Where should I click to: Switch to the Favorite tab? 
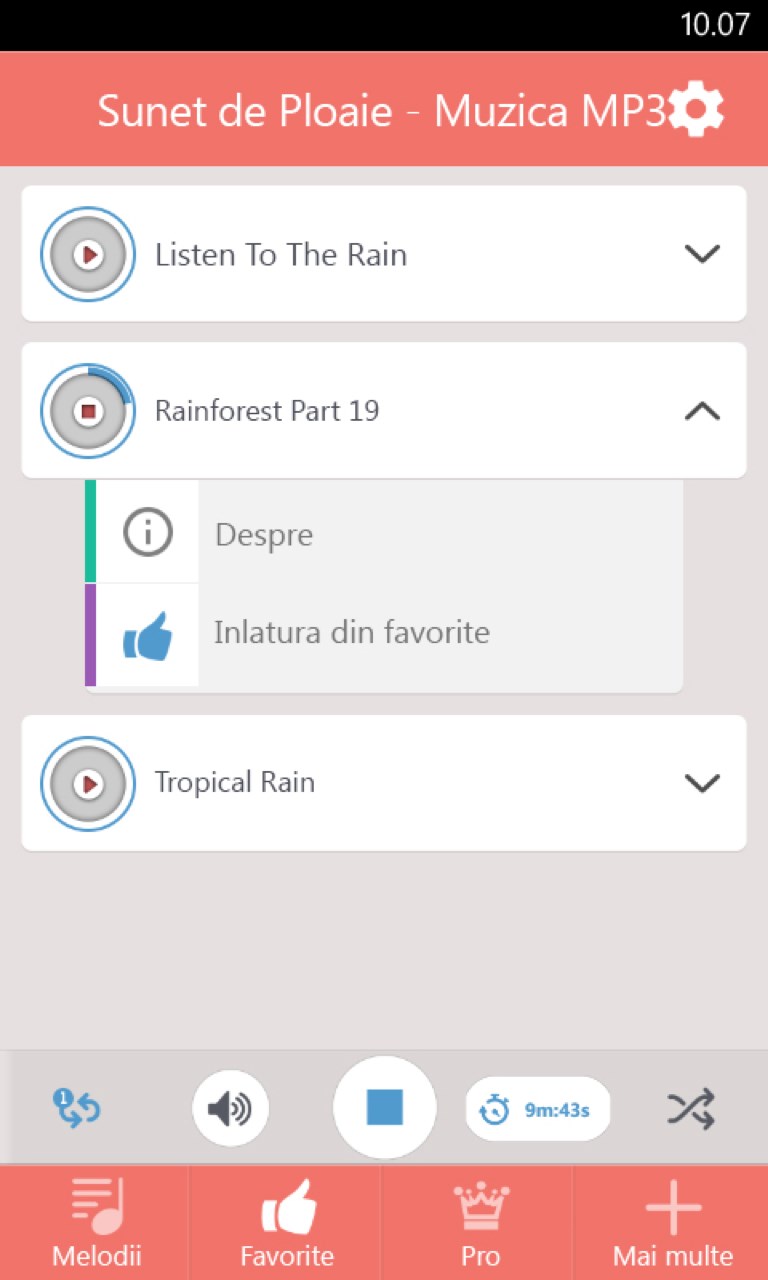(x=287, y=1222)
